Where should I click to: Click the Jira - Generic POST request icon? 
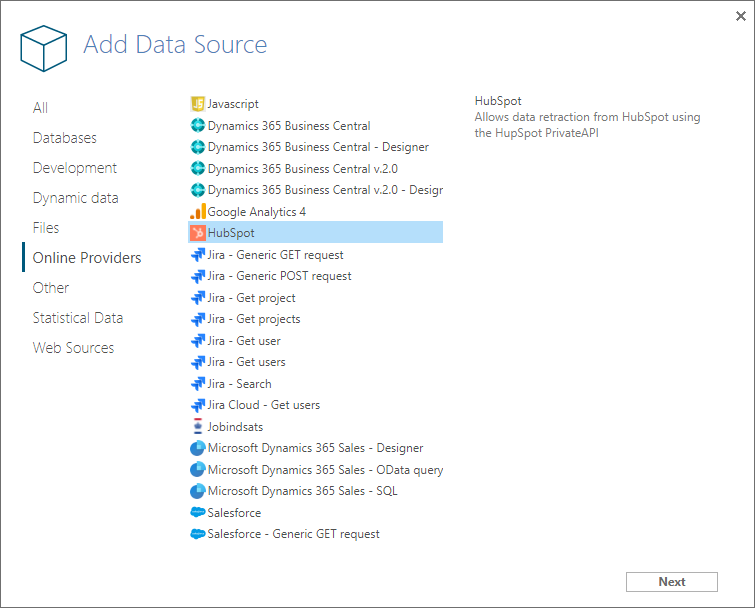197,276
